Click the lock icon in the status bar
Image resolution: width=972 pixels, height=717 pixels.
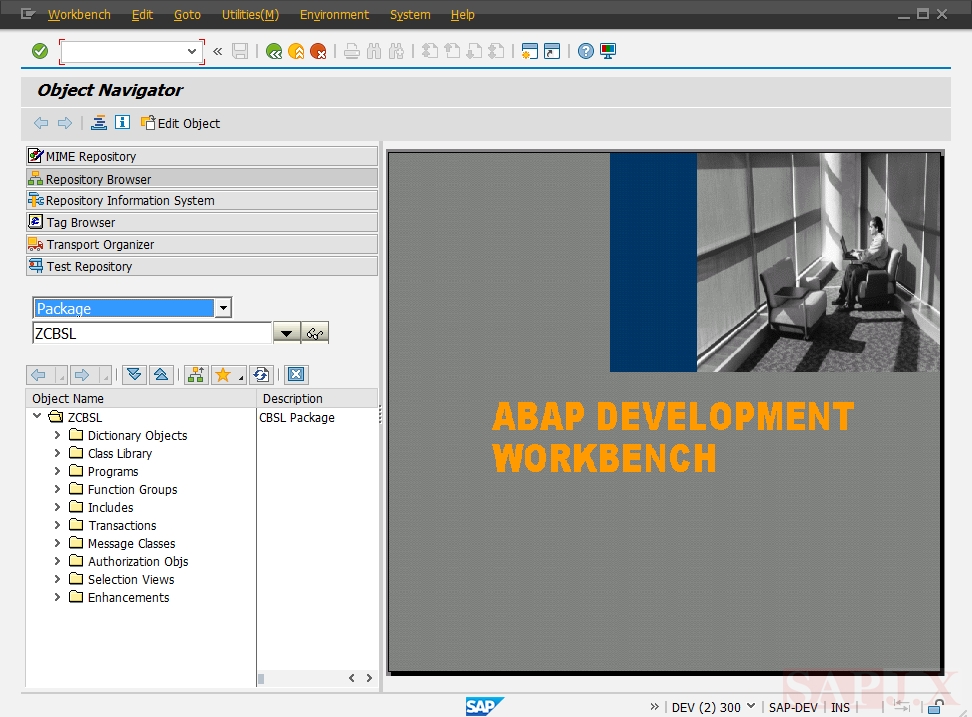pyautogui.click(x=935, y=706)
